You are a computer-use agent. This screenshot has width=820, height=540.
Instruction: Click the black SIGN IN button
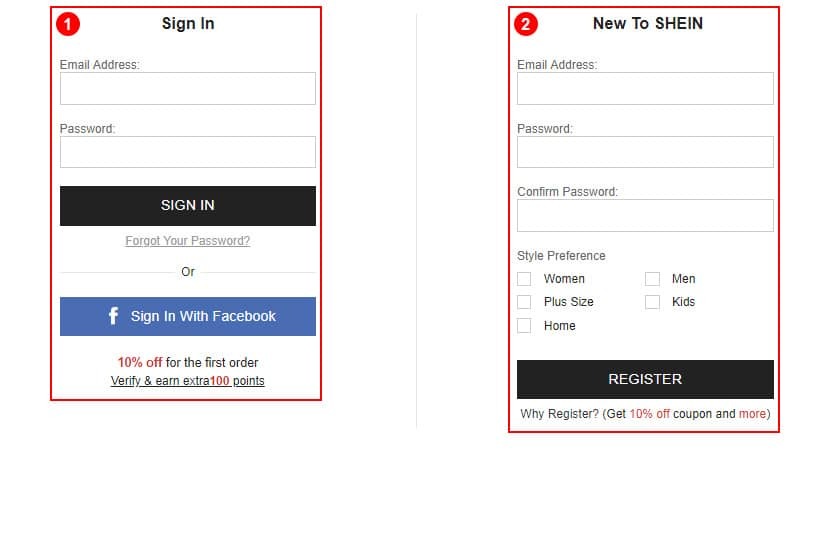pos(188,205)
